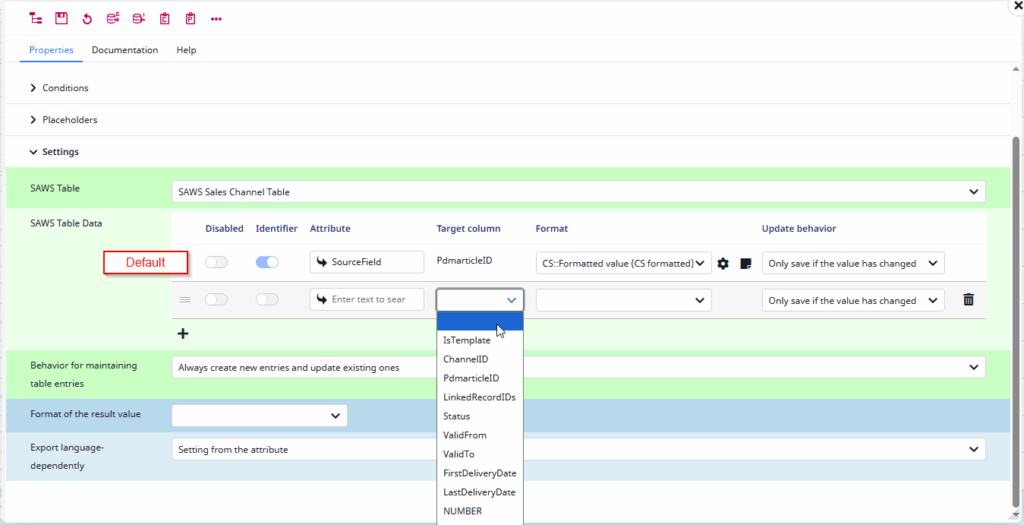This screenshot has height=525, width=1024.
Task: Switch to the Help tab
Action: (x=186, y=50)
